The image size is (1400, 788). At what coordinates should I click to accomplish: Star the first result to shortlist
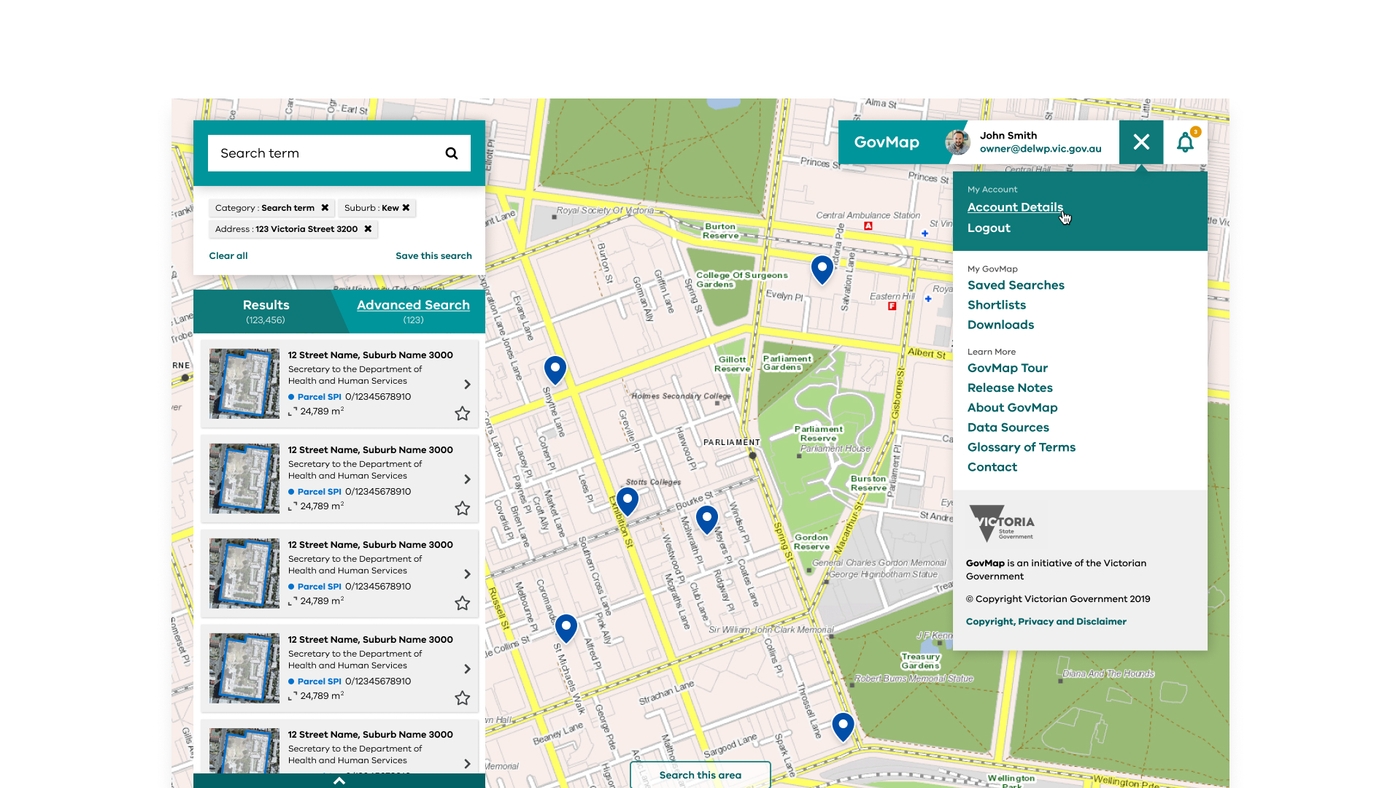point(462,413)
